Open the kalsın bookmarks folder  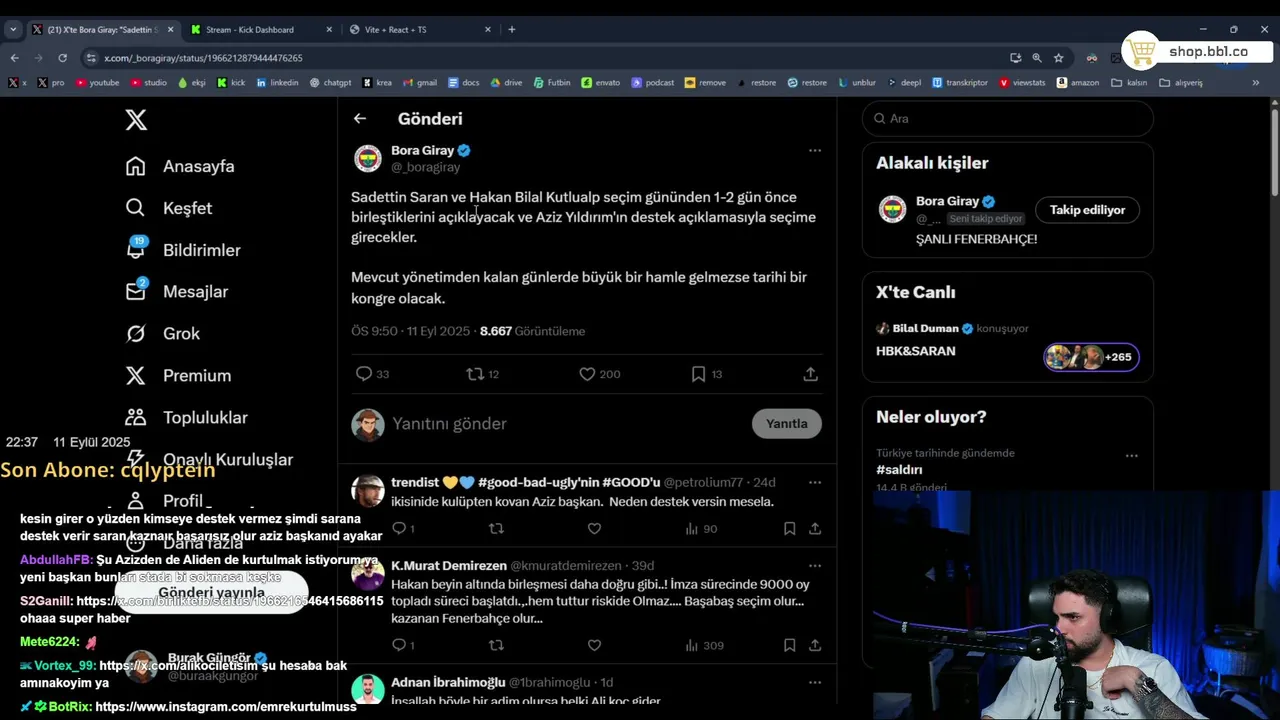tap(1130, 83)
